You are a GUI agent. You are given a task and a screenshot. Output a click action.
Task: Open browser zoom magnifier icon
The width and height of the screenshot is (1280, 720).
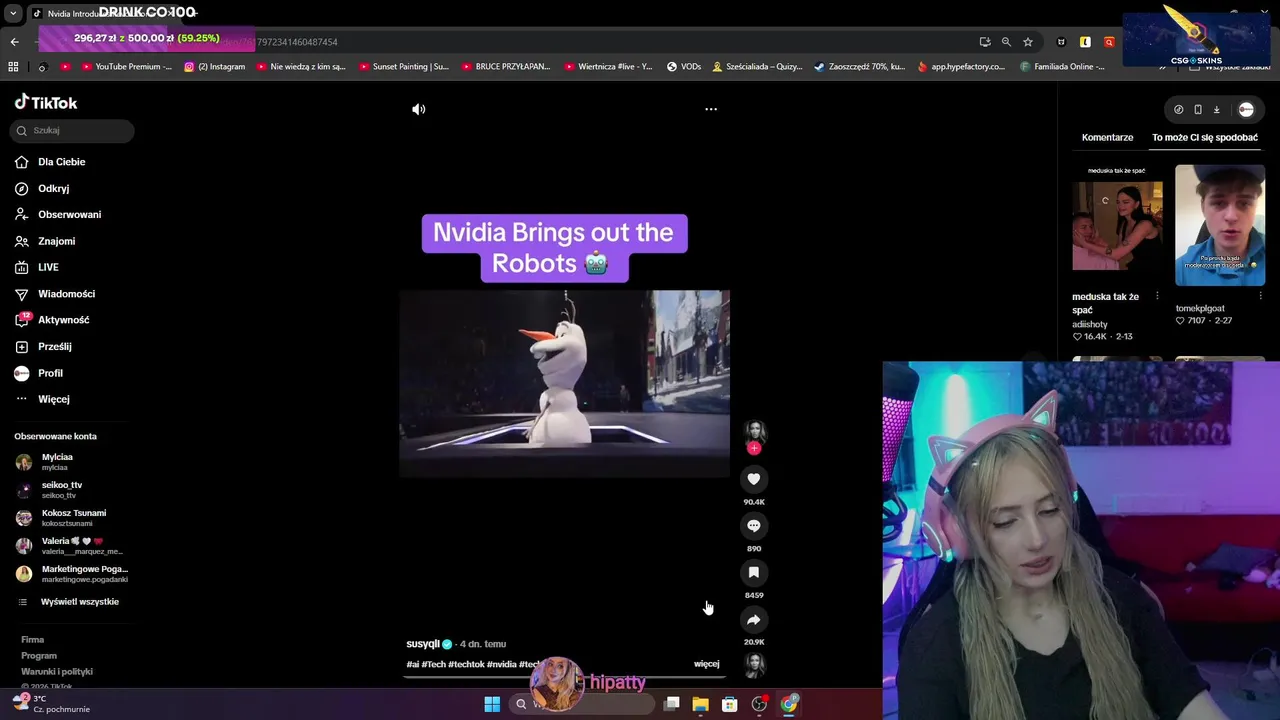tap(1006, 42)
